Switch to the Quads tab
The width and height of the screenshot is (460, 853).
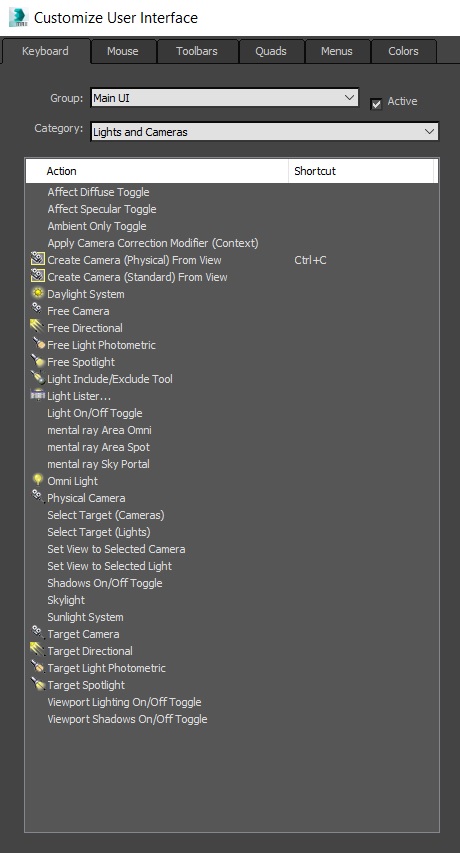coord(271,51)
